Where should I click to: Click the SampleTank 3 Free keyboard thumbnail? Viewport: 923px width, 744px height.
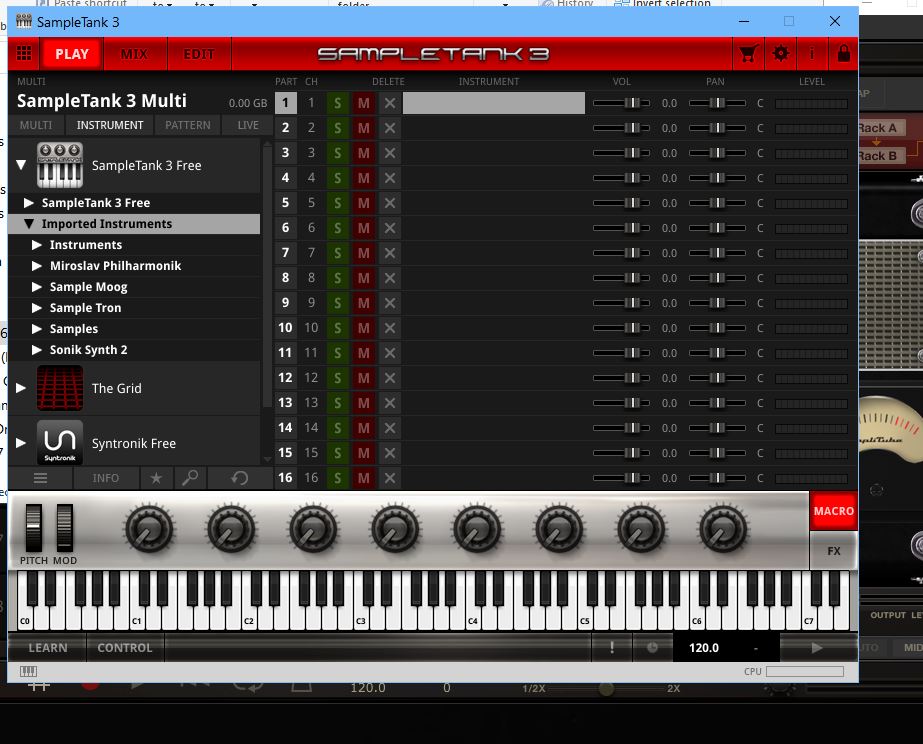(59, 165)
